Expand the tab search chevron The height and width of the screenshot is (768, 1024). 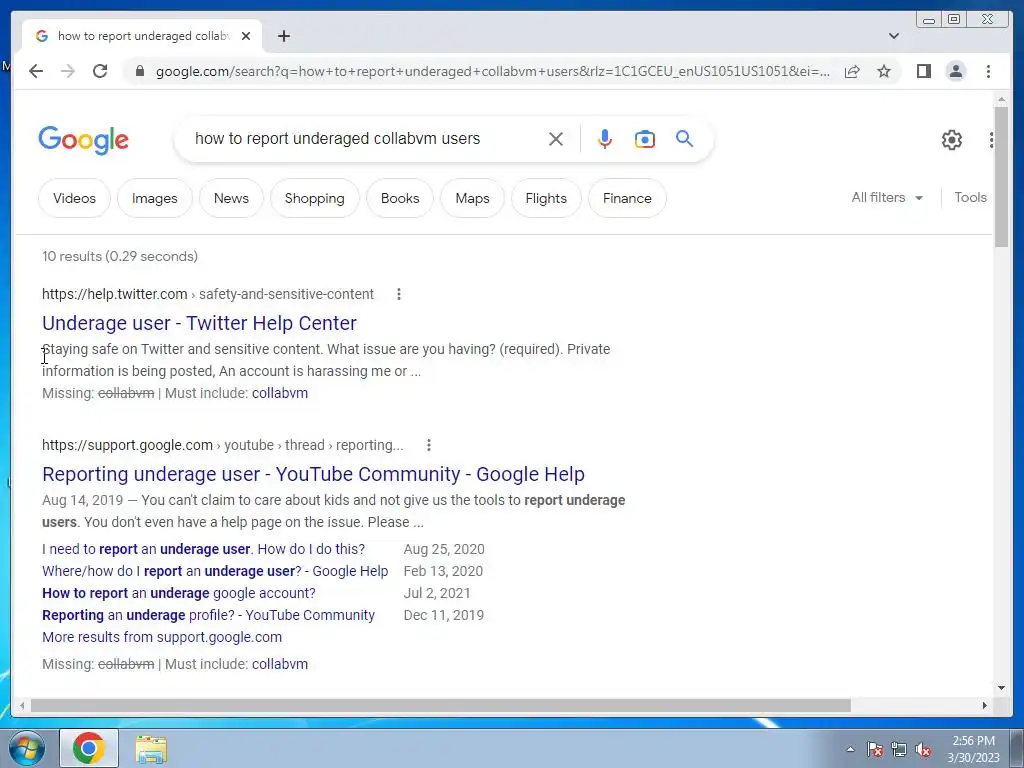893,36
